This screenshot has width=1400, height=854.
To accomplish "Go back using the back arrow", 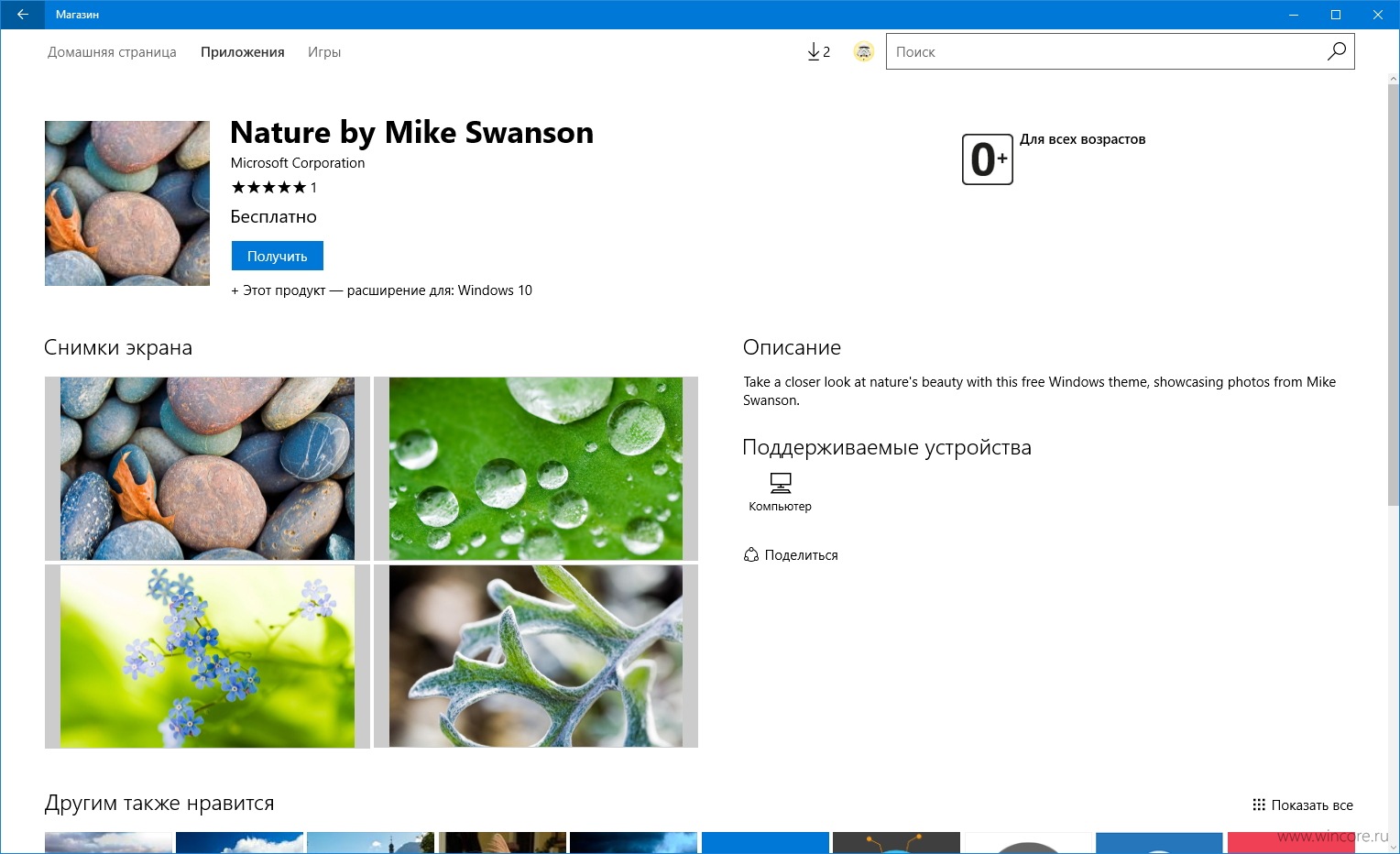I will [22, 15].
